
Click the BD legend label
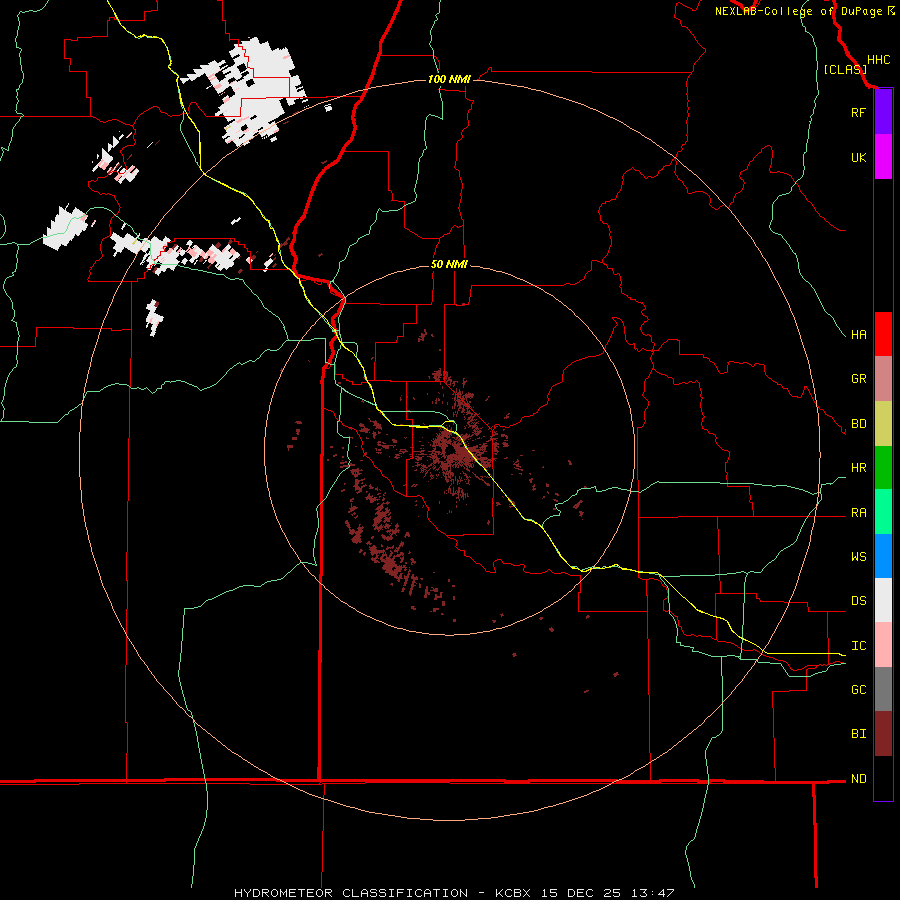[x=858, y=424]
